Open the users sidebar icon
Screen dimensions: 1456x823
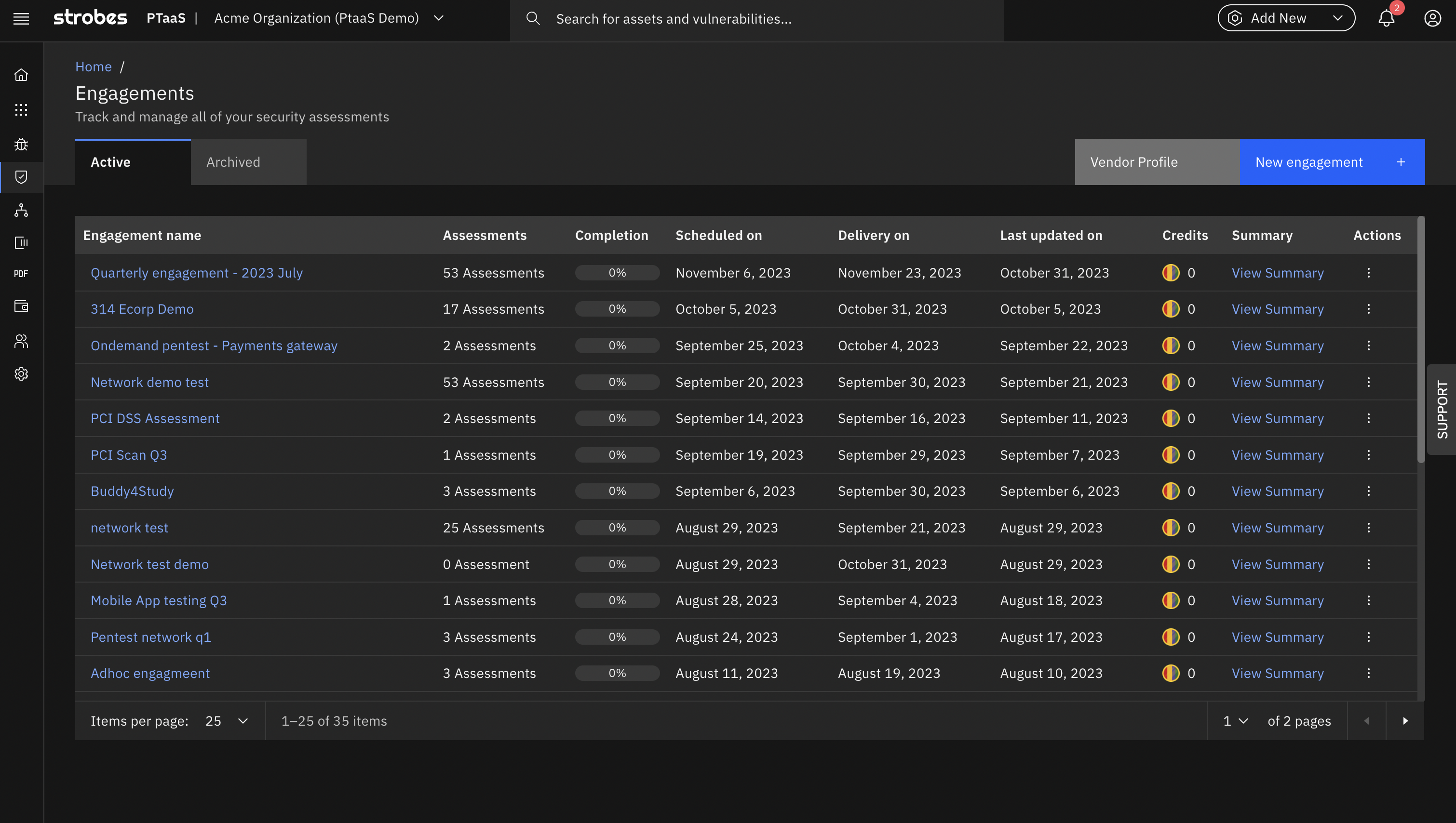point(21,341)
